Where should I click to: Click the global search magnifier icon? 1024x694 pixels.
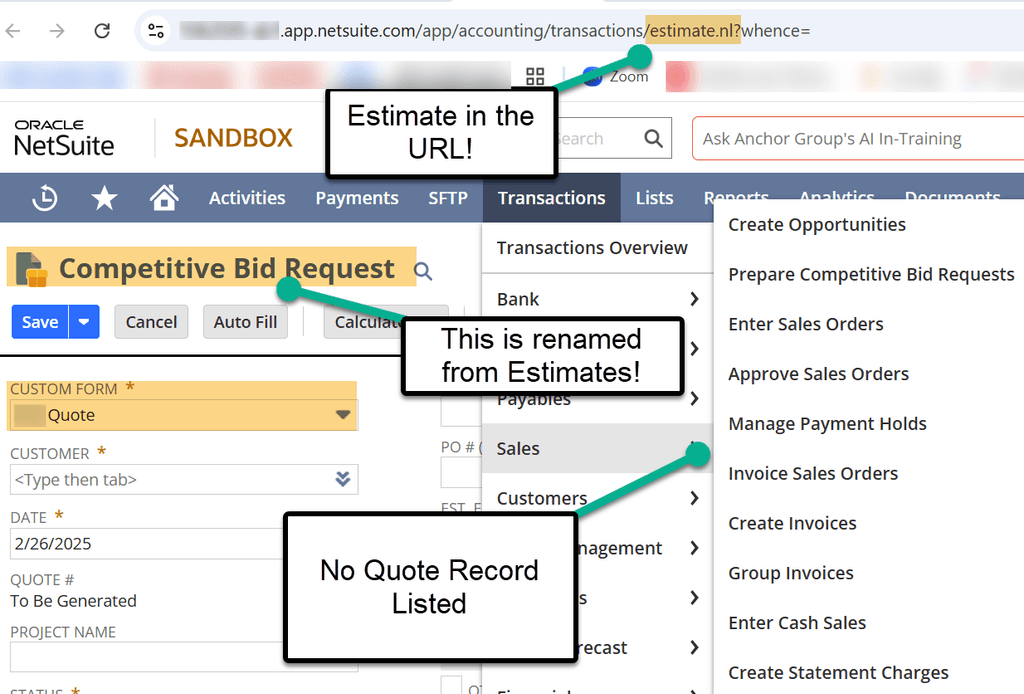pos(652,138)
